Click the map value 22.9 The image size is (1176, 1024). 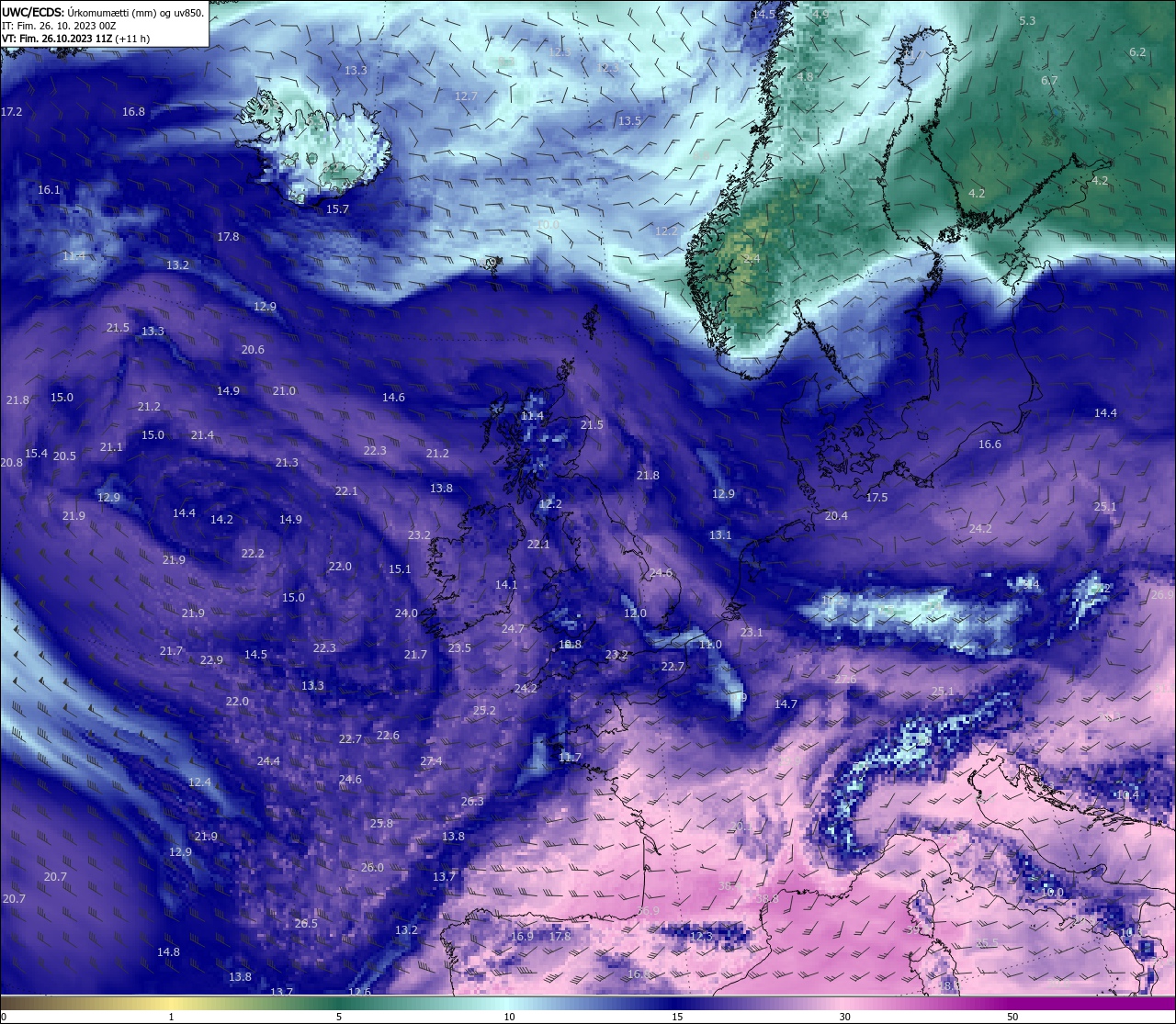click(211, 659)
